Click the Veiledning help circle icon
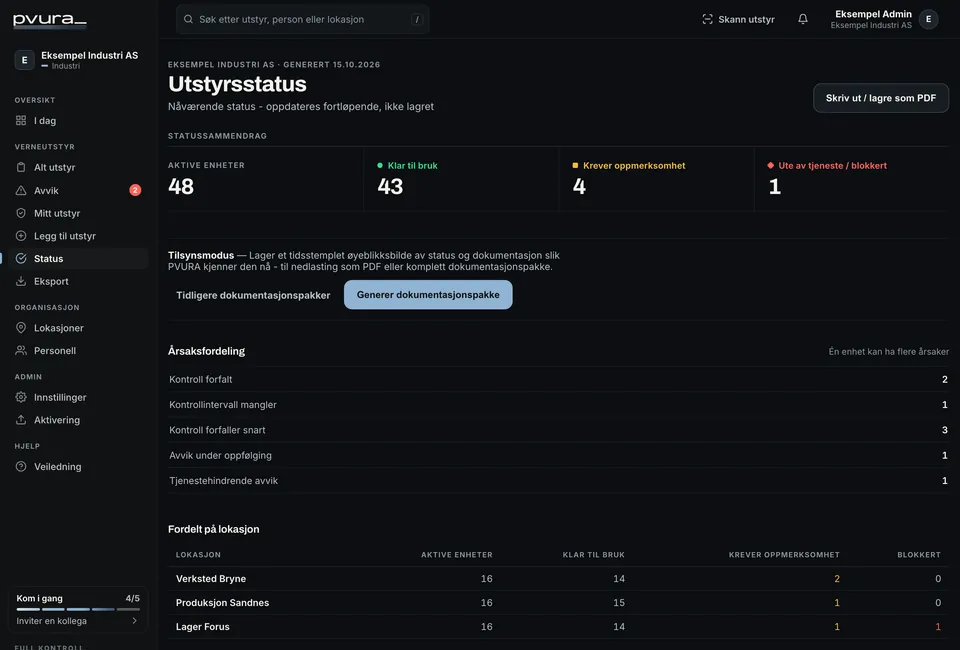 pyautogui.click(x=21, y=466)
